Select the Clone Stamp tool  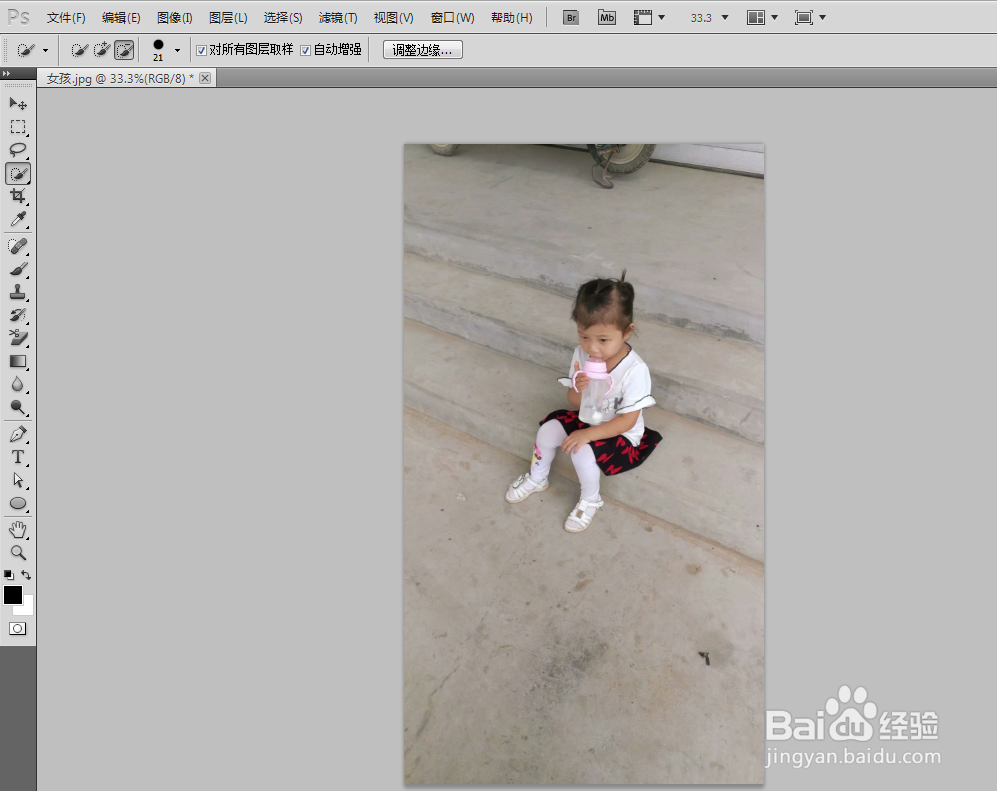click(18, 292)
